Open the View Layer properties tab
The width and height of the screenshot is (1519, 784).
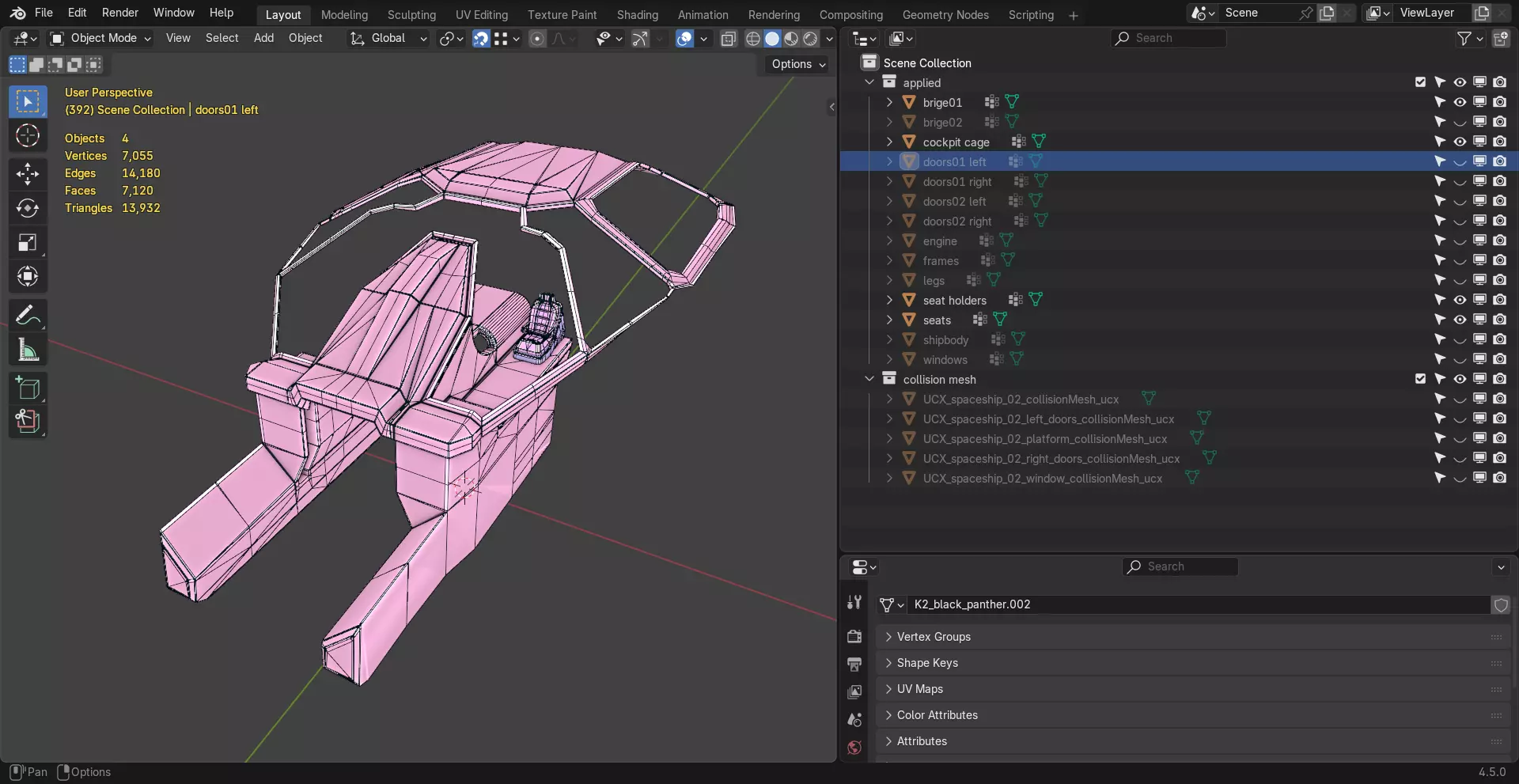tap(854, 692)
